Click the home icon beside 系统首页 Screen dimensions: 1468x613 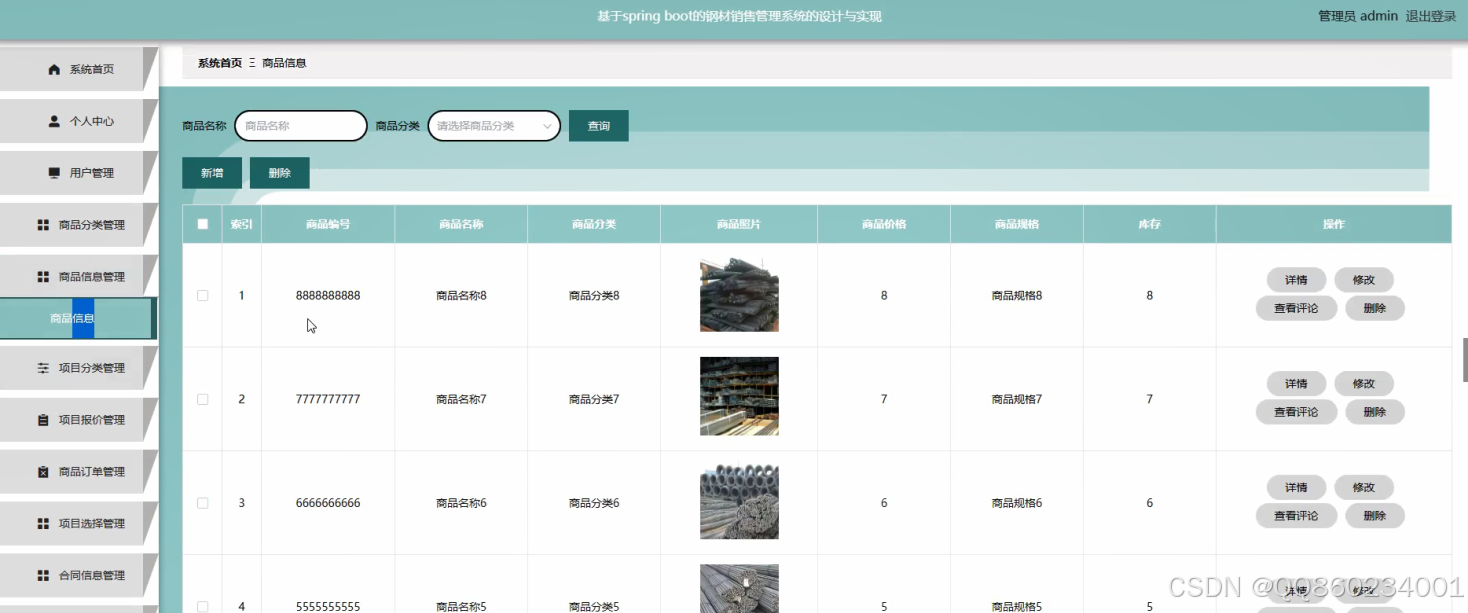pos(54,69)
